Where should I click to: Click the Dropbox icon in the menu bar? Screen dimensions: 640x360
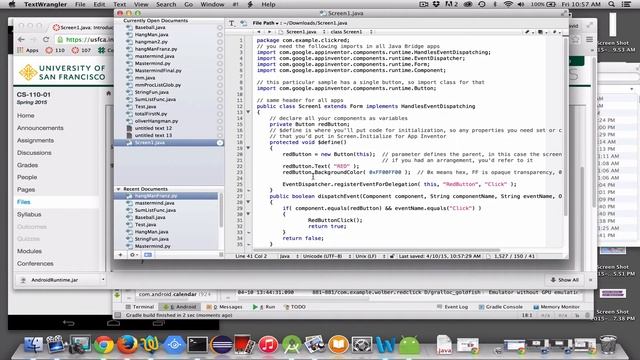436,4
